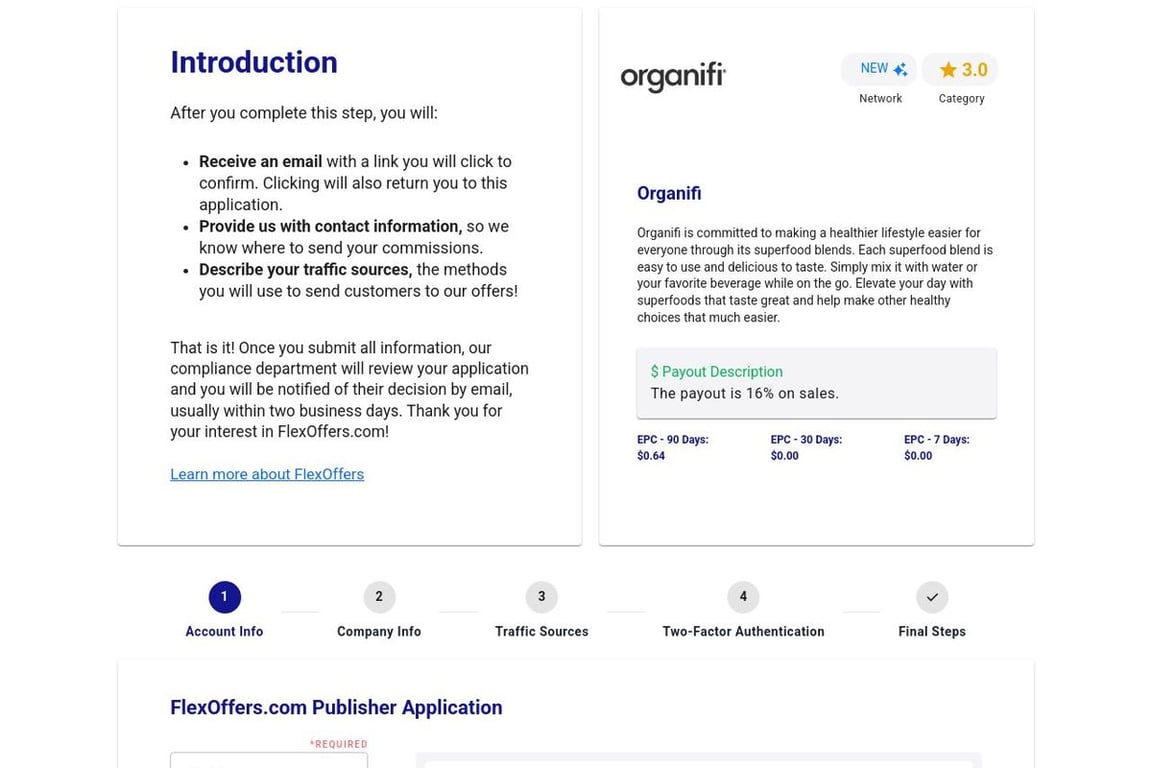Click the EPC - 30 Days value
This screenshot has width=1152, height=768.
tap(785, 456)
